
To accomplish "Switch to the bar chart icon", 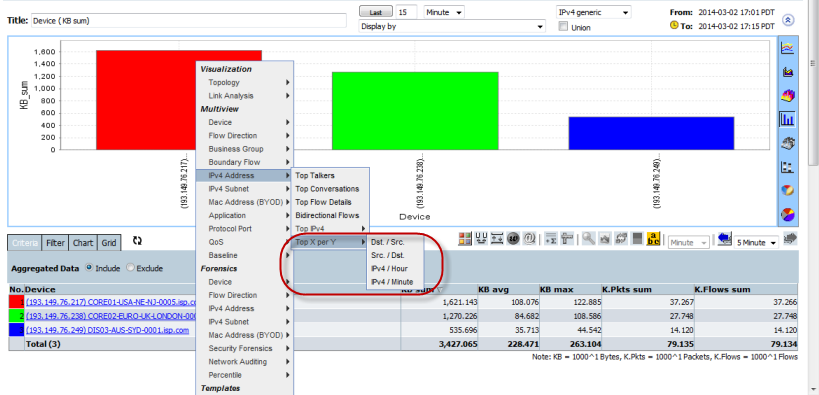I will (787, 119).
